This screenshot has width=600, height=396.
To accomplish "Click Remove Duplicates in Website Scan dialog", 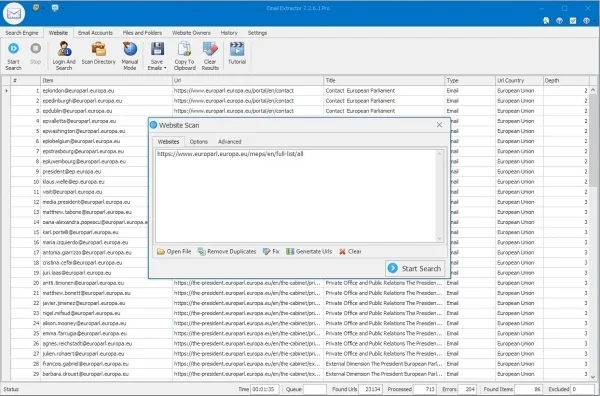I will pyautogui.click(x=227, y=251).
